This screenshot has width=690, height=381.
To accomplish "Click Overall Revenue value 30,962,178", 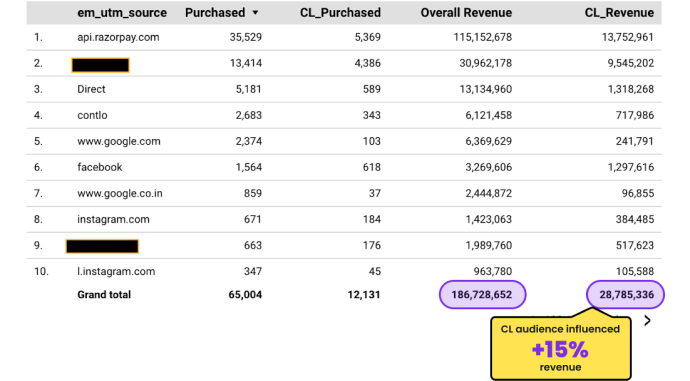I will tap(486, 63).
